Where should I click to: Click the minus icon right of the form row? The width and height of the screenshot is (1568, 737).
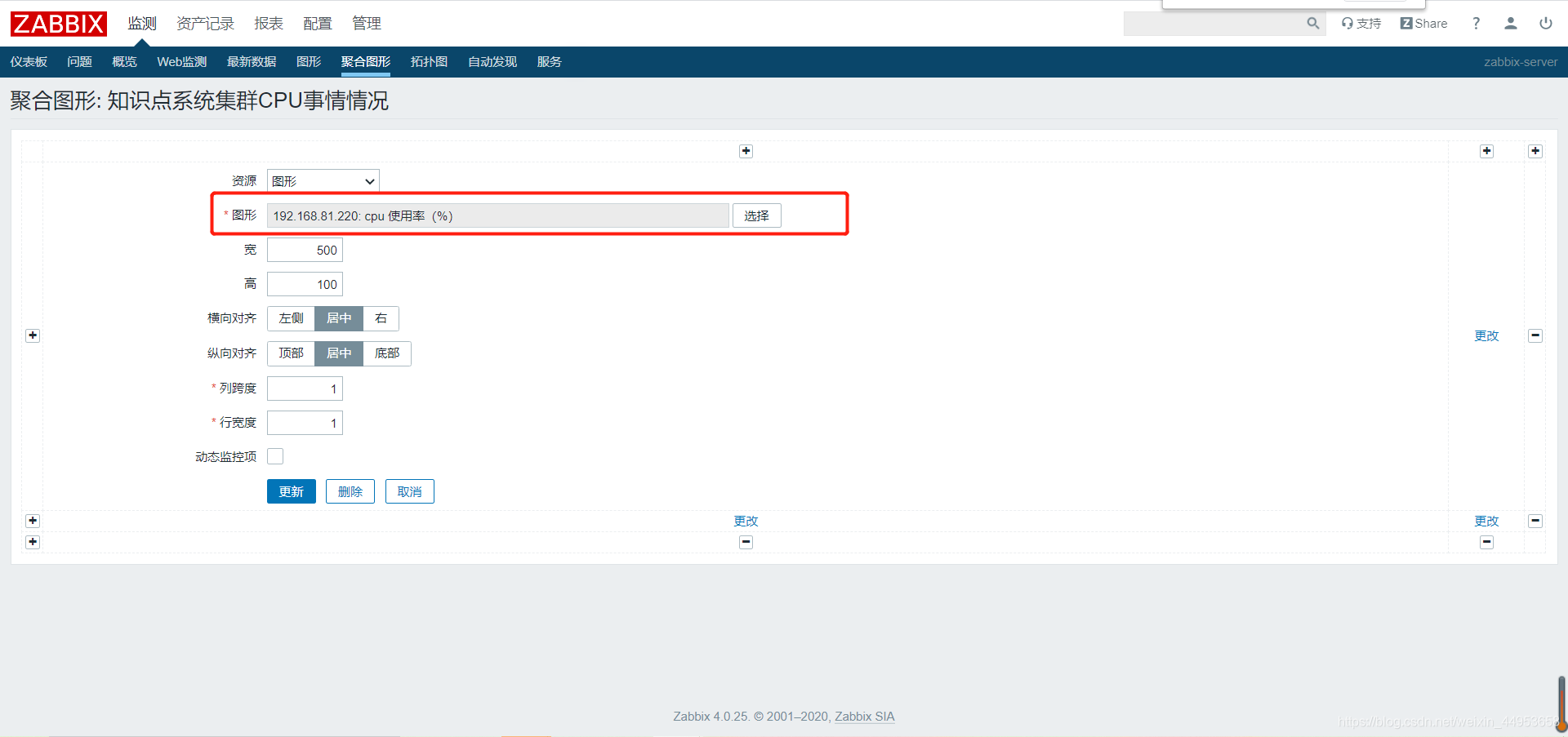coord(1535,335)
